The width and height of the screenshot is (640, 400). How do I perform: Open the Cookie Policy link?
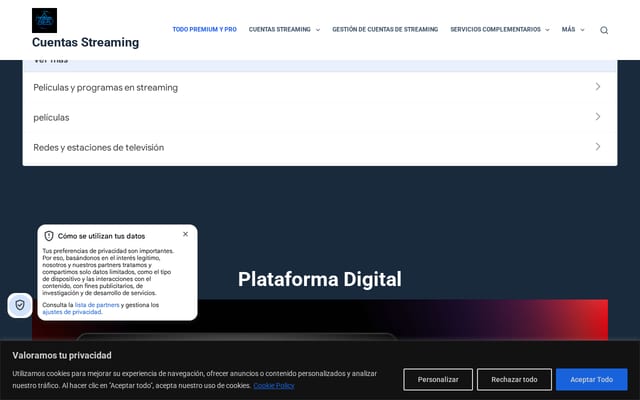(x=273, y=386)
